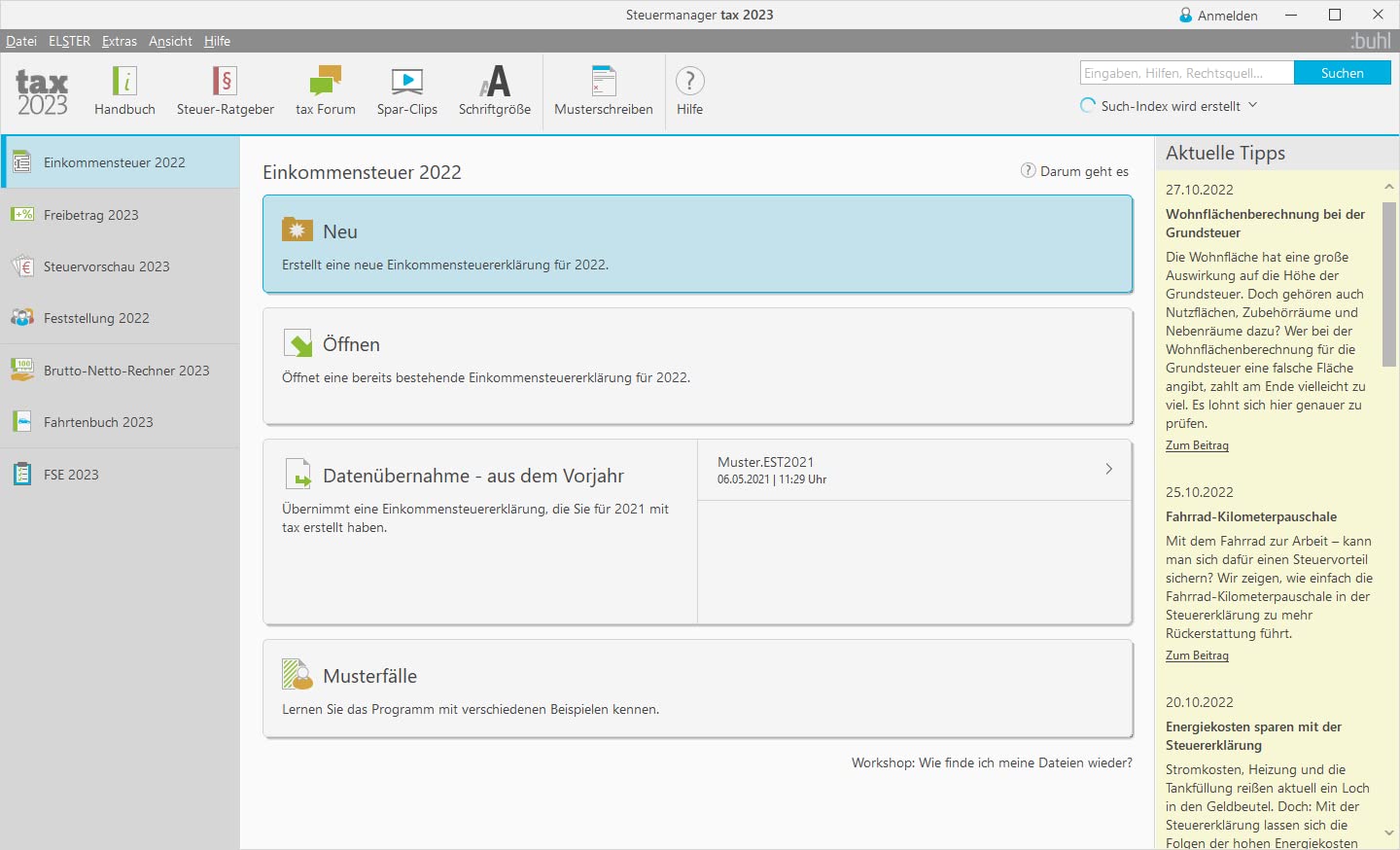Screen dimensions: 1400x850
Task: Click the Feststellung 2022 people icon
Action: pyautogui.click(x=22, y=318)
